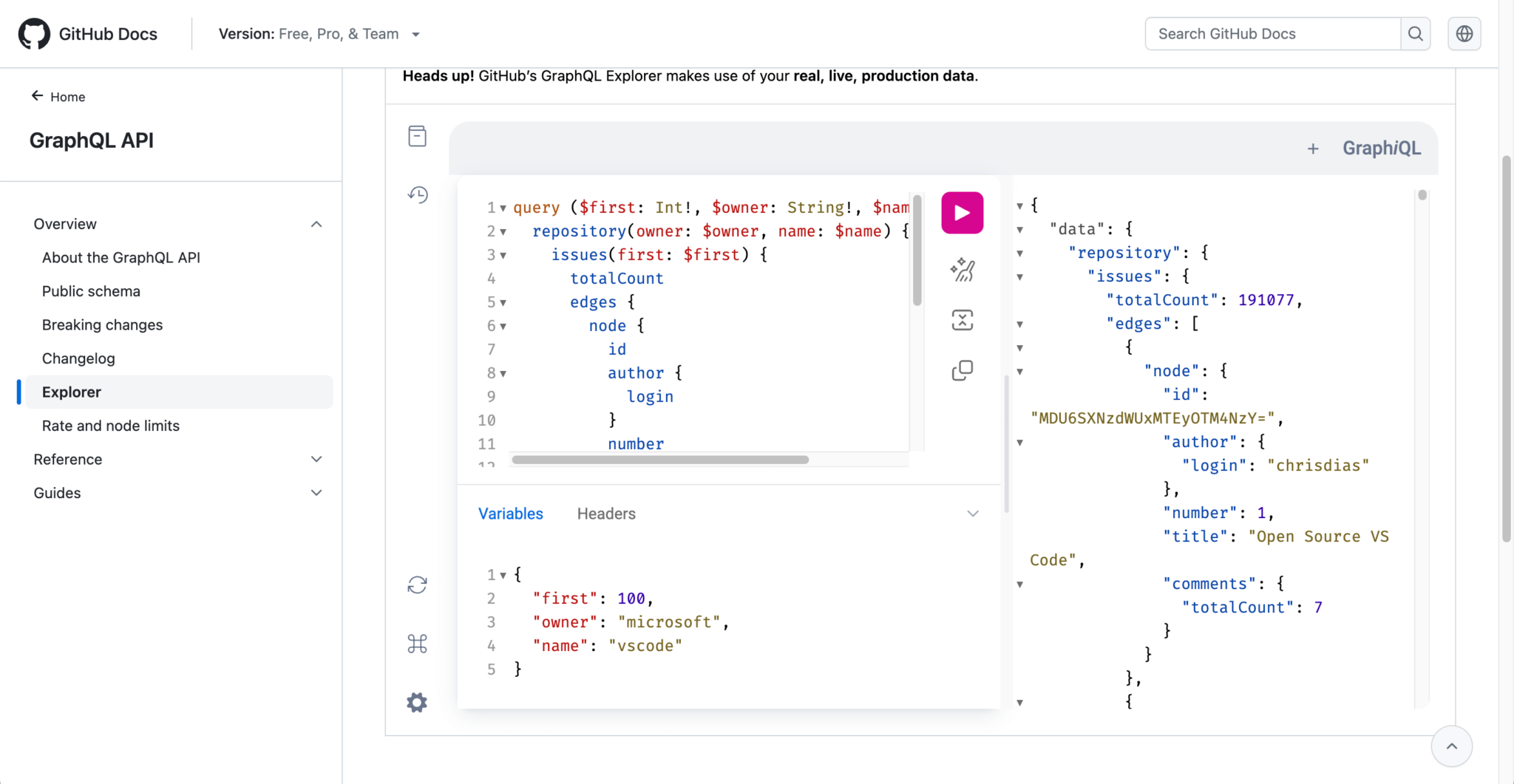Switch to the Variables tab
Viewport: 1514px width, 784px height.
(510, 514)
